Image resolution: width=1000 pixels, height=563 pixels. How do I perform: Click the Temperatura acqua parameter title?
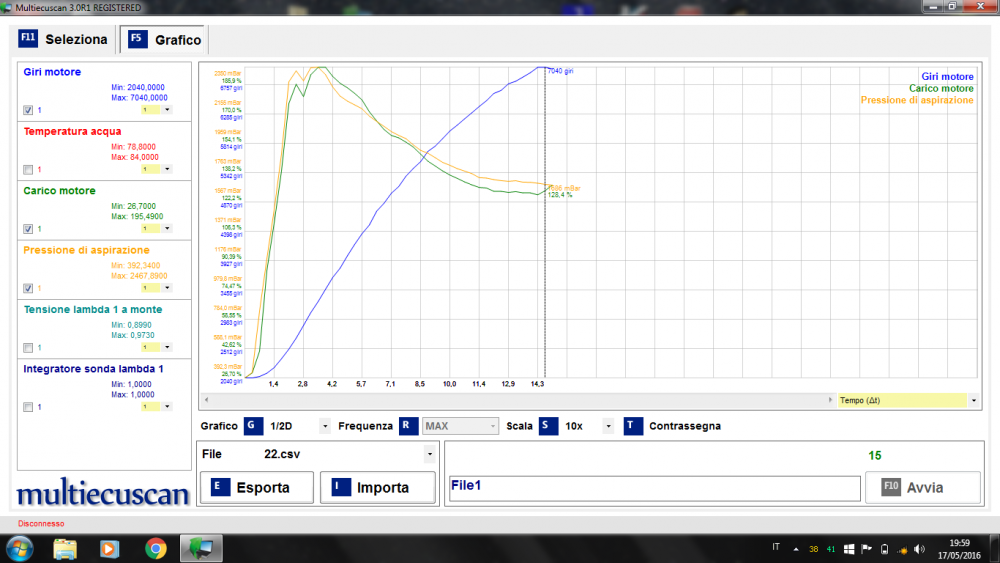click(x=72, y=131)
